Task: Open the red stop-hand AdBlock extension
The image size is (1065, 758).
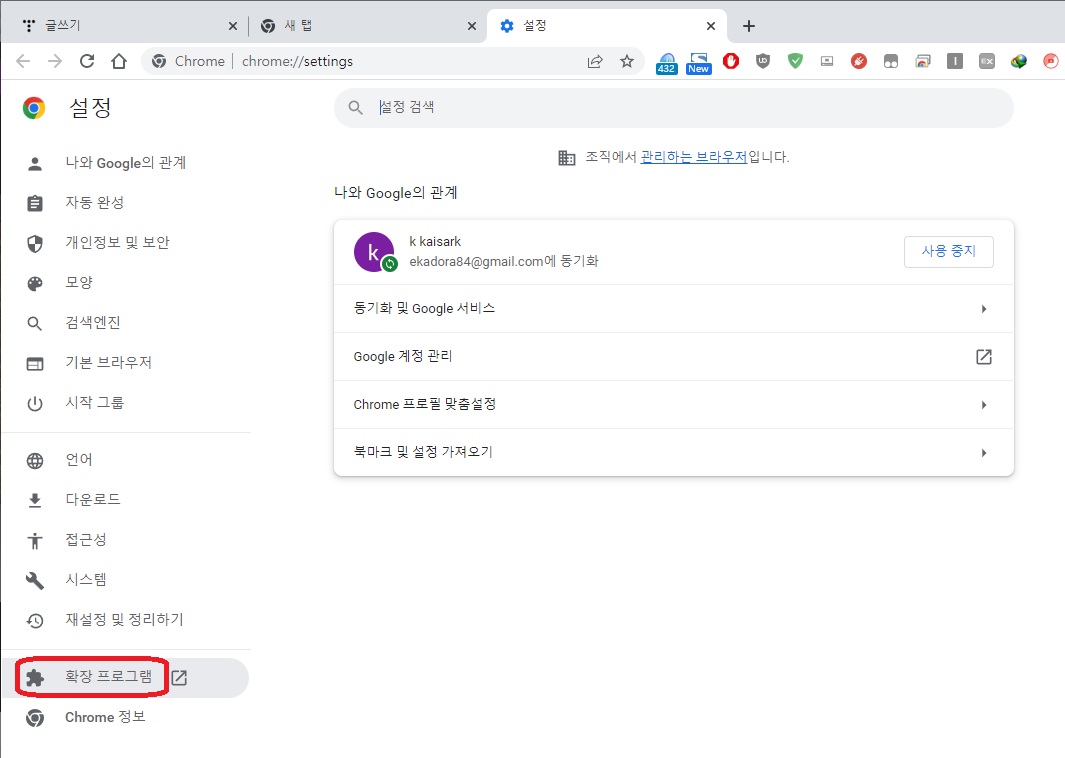Action: pyautogui.click(x=731, y=61)
